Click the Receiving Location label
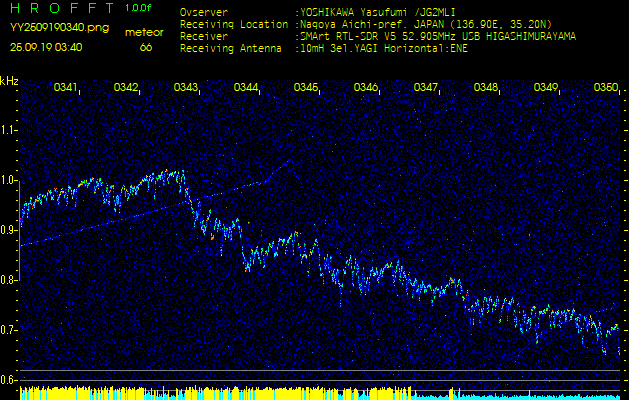Image resolution: width=629 pixels, height=400 pixels. point(234,25)
